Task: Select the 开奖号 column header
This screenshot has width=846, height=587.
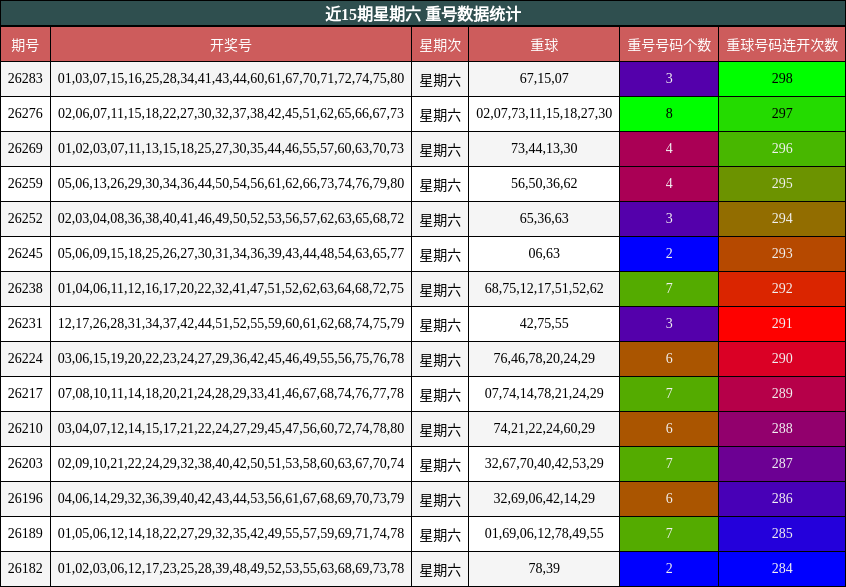Action: (231, 44)
